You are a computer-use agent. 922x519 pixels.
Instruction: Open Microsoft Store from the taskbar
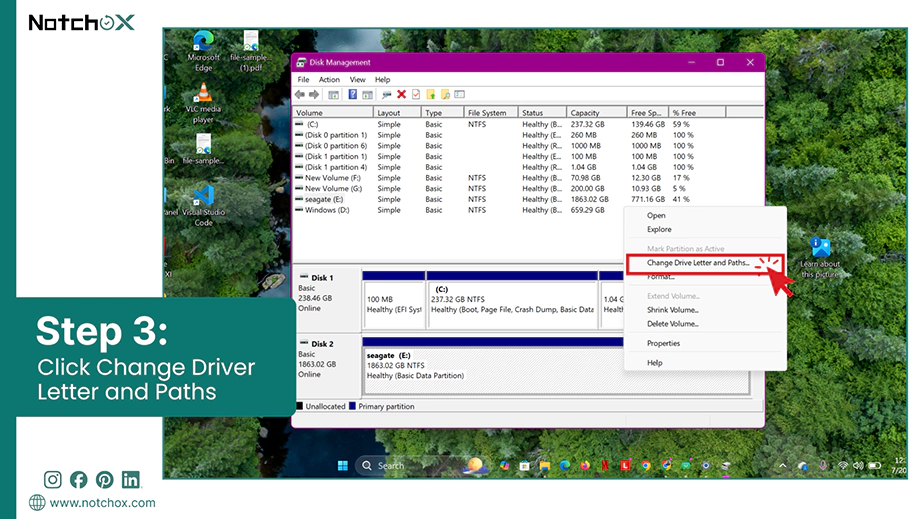[x=525, y=466]
